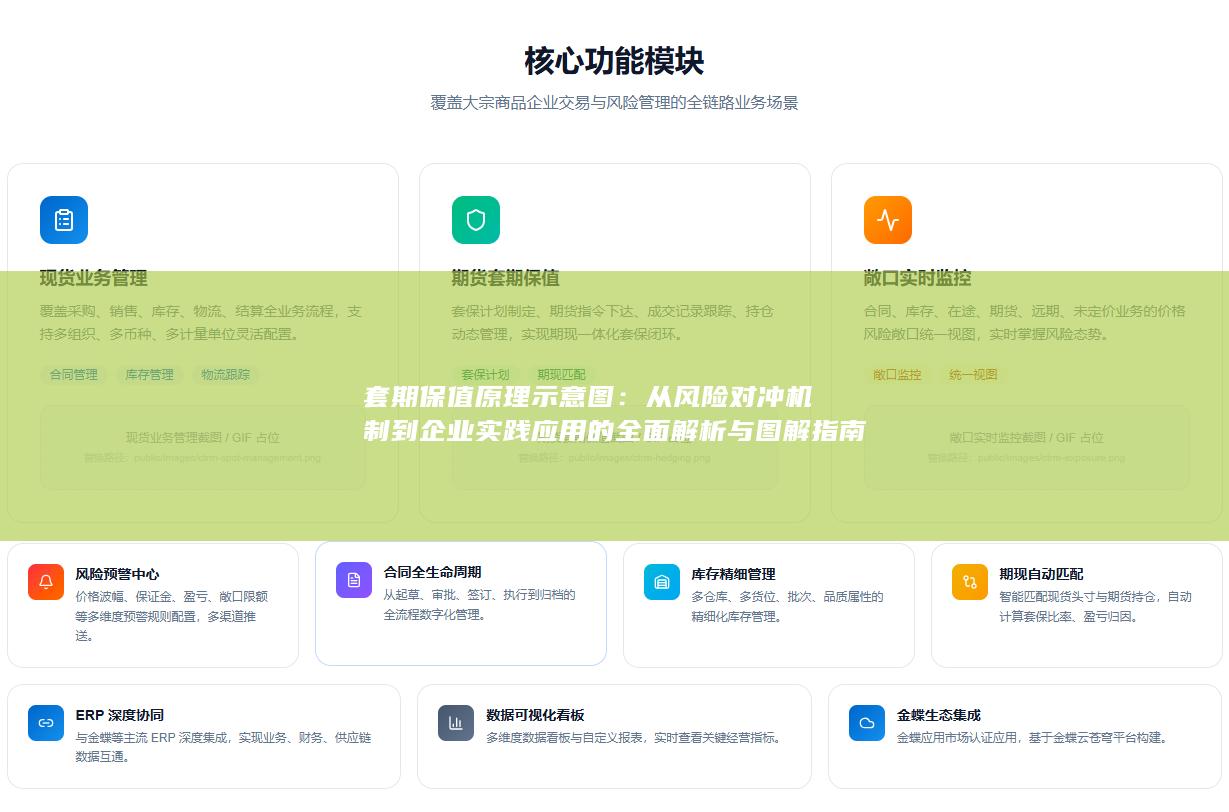Select the 库存管理 tag

point(150,375)
